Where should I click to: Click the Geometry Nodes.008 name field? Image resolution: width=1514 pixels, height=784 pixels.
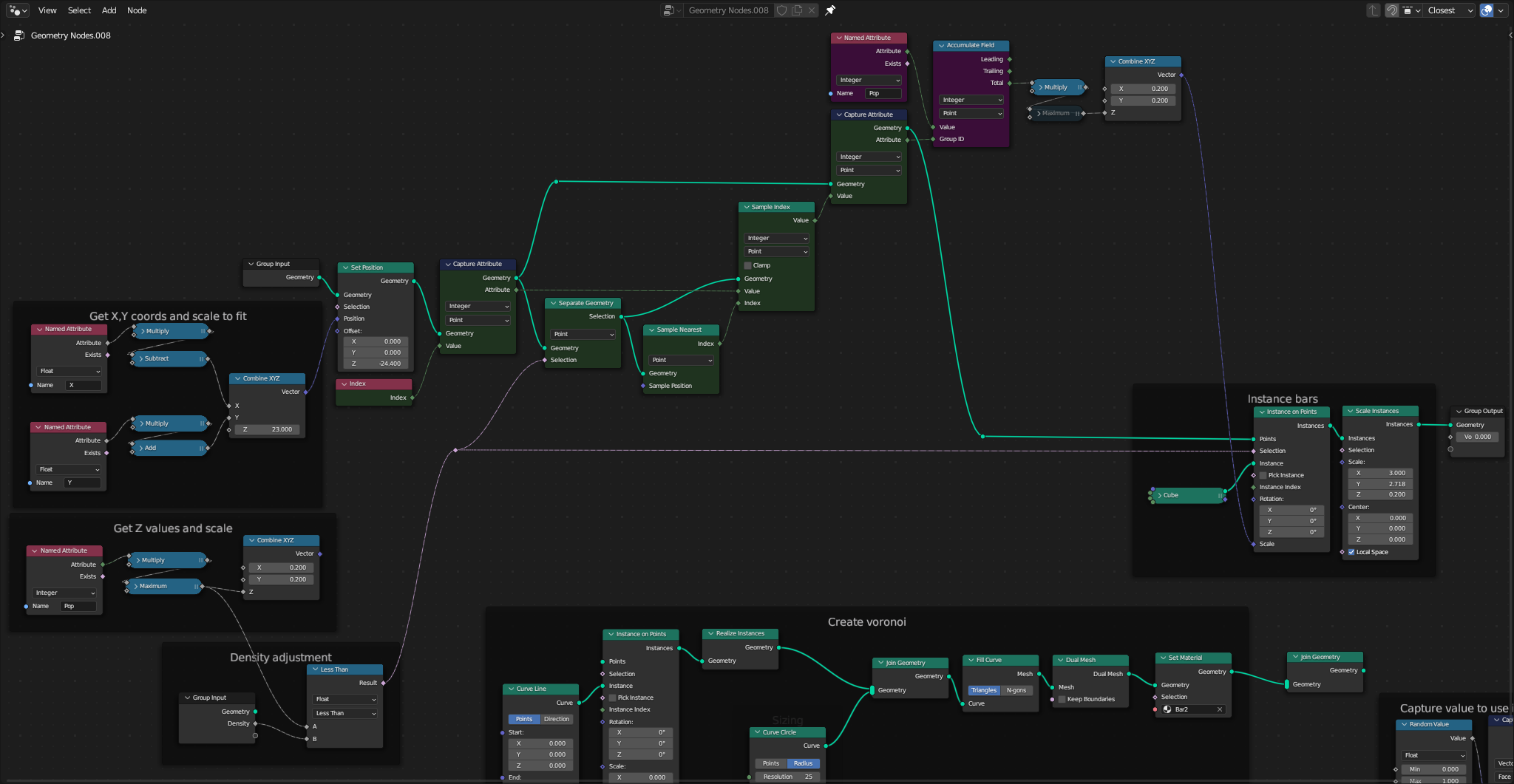tap(728, 10)
